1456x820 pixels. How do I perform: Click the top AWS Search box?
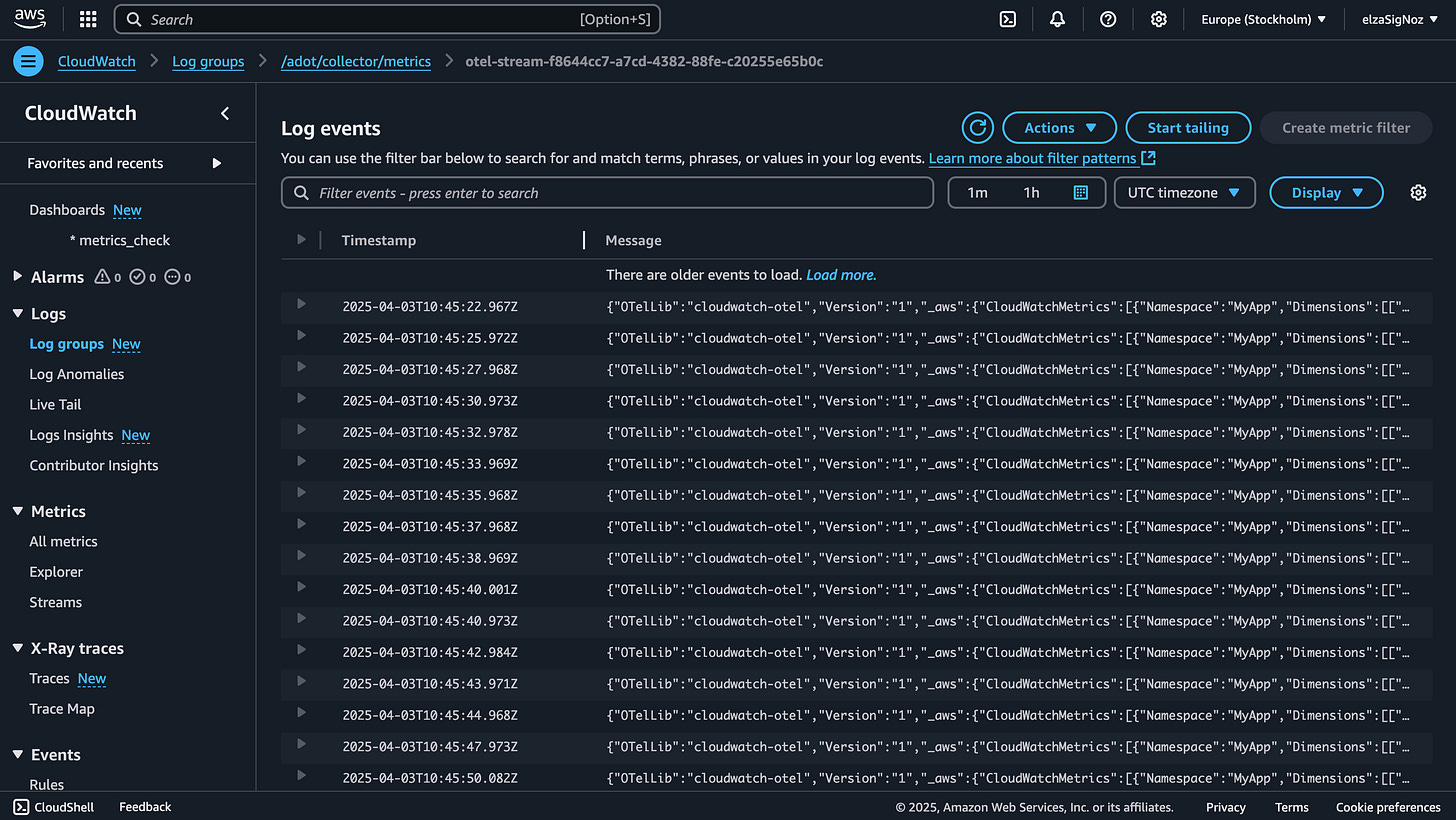[387, 19]
